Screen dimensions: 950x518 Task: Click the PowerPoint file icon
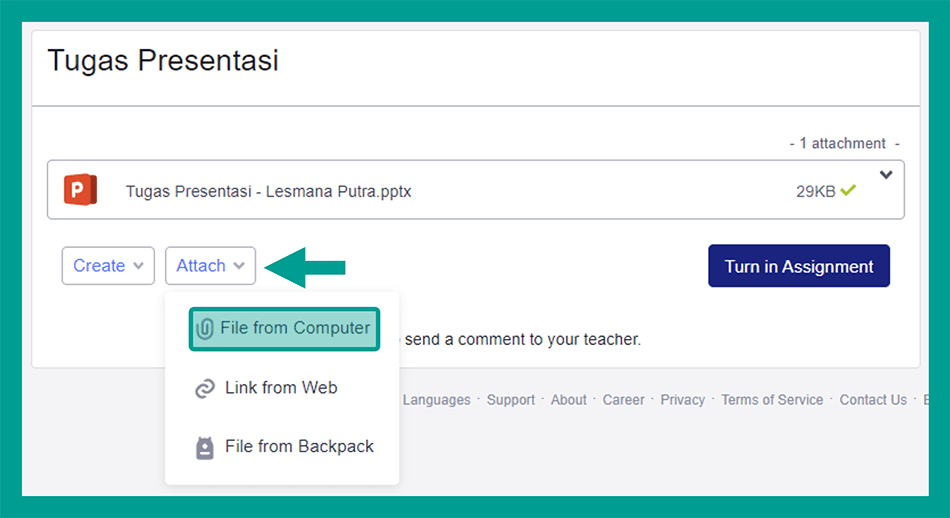tap(80, 190)
